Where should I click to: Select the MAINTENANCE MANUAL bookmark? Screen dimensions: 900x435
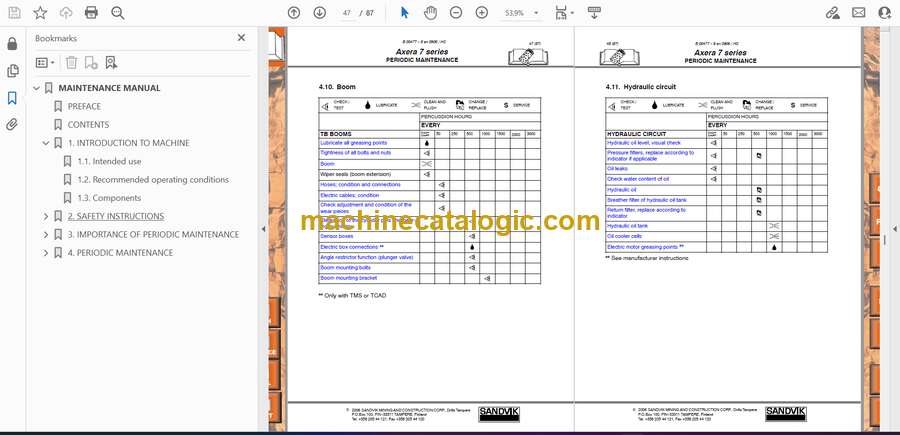(x=109, y=88)
